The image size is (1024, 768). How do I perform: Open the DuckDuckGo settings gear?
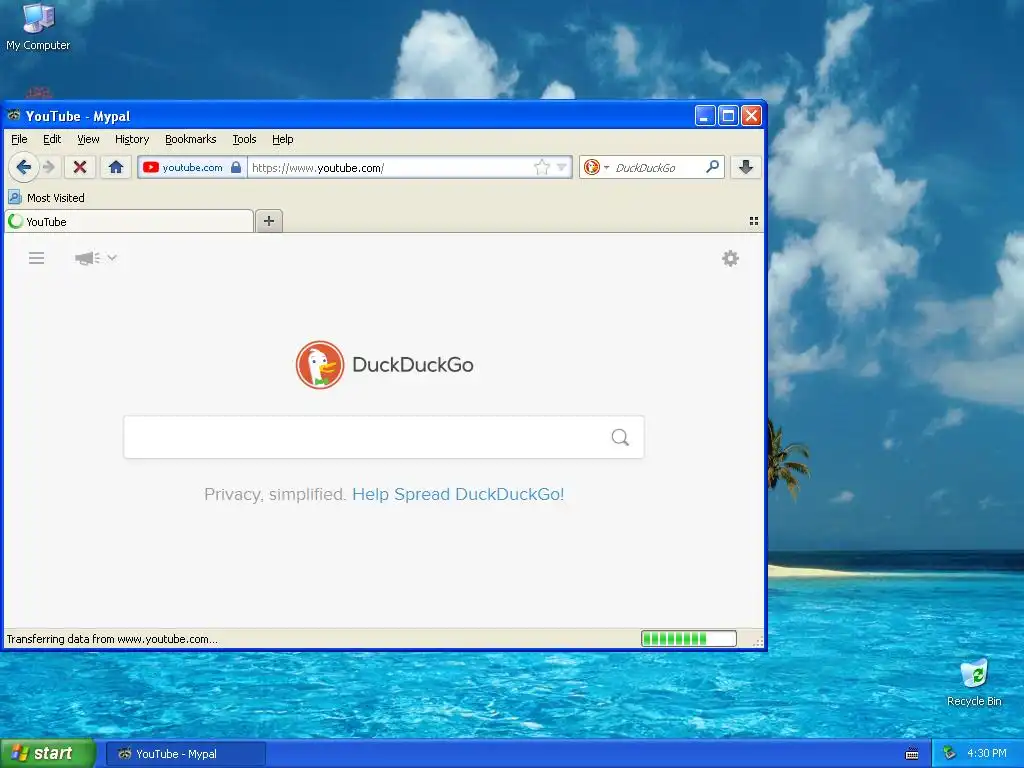[730, 259]
